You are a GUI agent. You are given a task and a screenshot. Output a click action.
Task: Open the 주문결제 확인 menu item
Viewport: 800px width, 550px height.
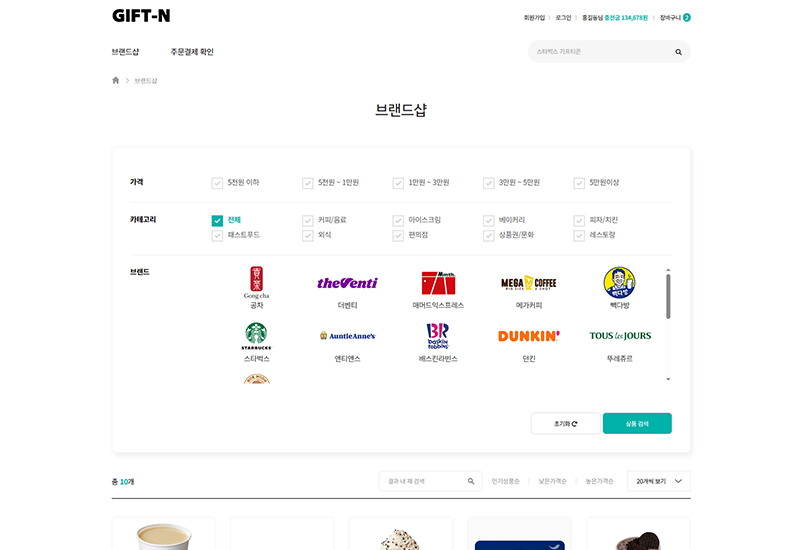pyautogui.click(x=192, y=52)
